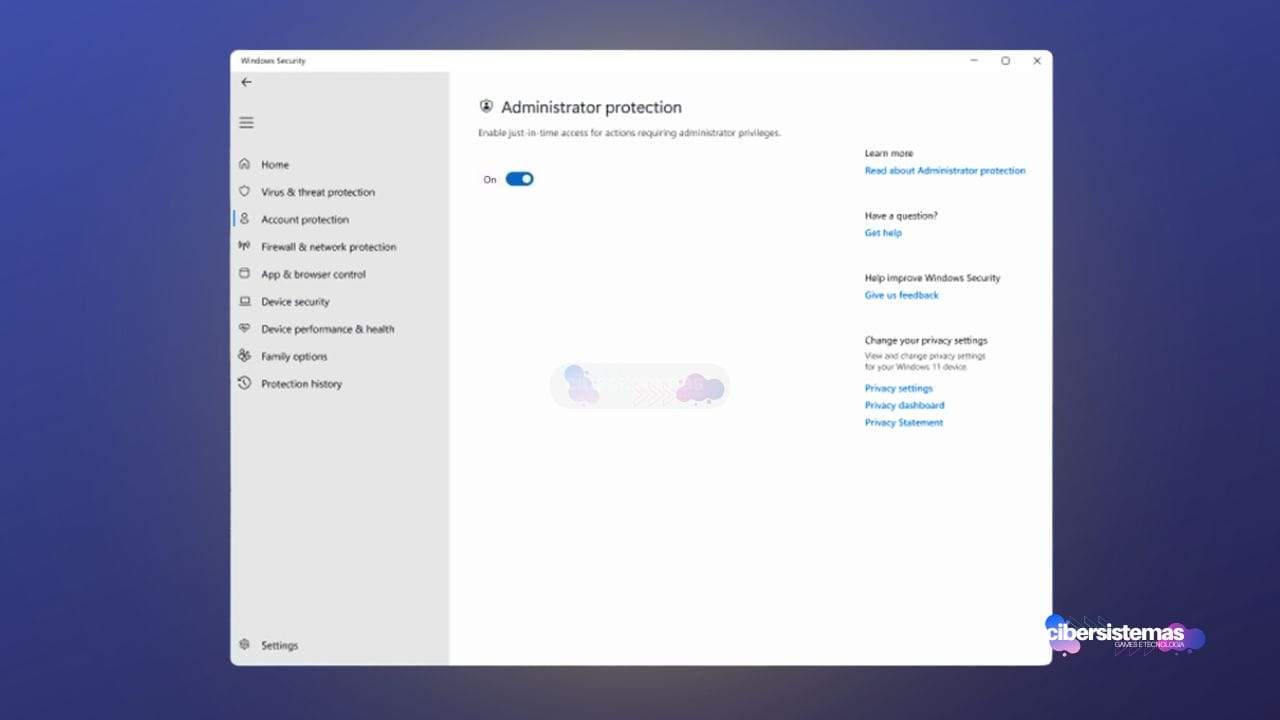Click the App & browser control window icon

244,274
